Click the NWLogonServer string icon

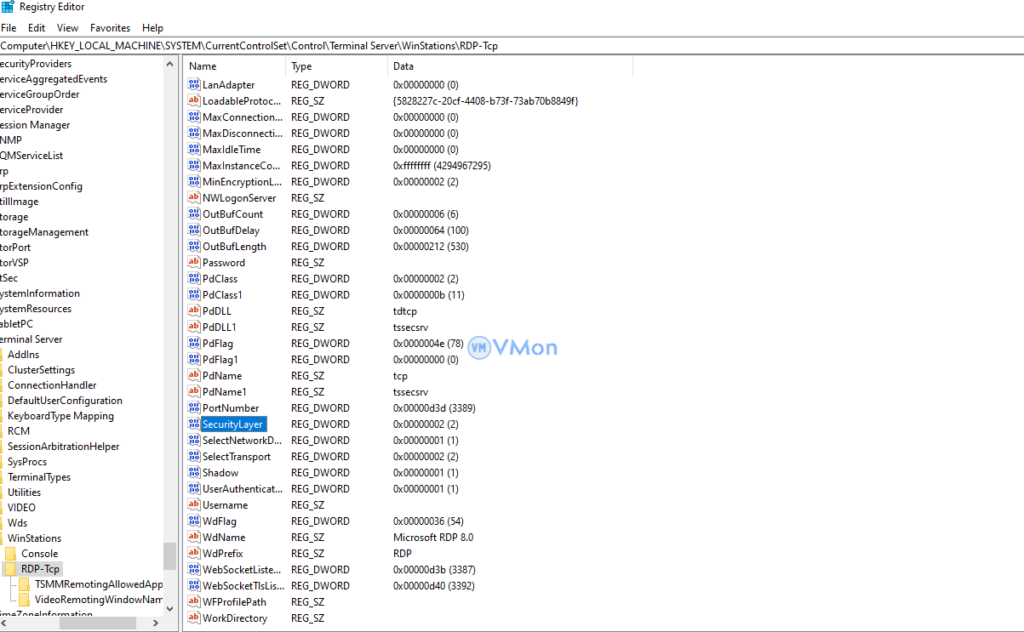pos(193,197)
